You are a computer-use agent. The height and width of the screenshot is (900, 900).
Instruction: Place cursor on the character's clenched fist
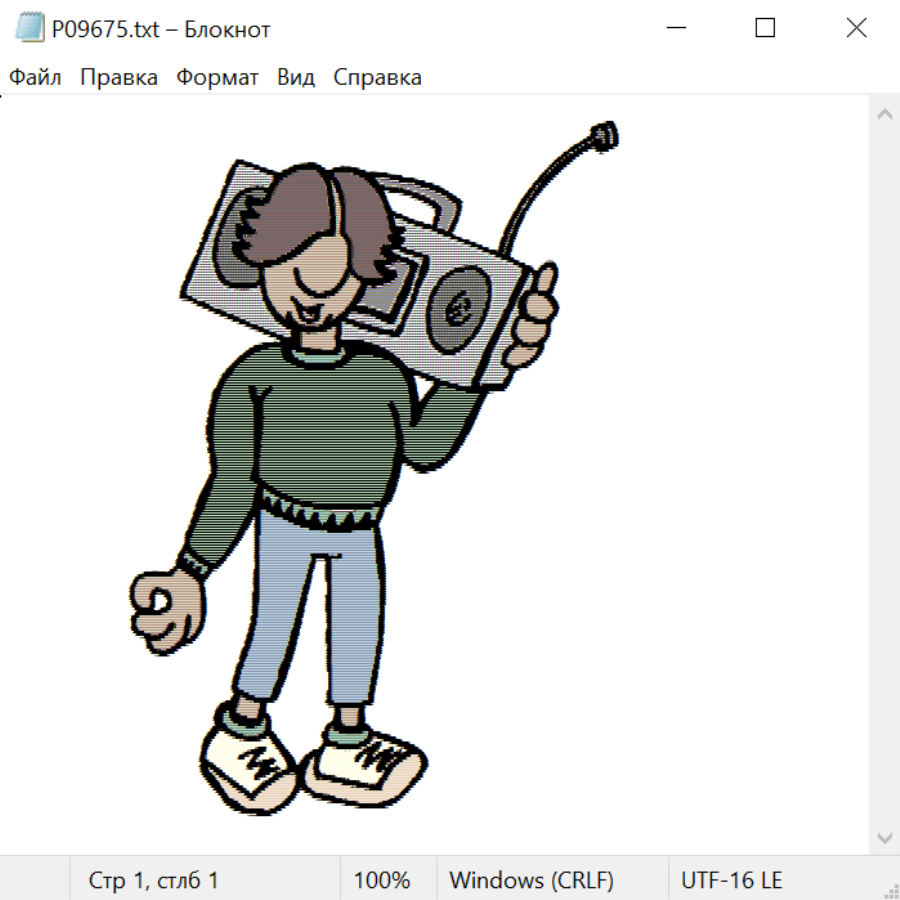click(x=167, y=608)
